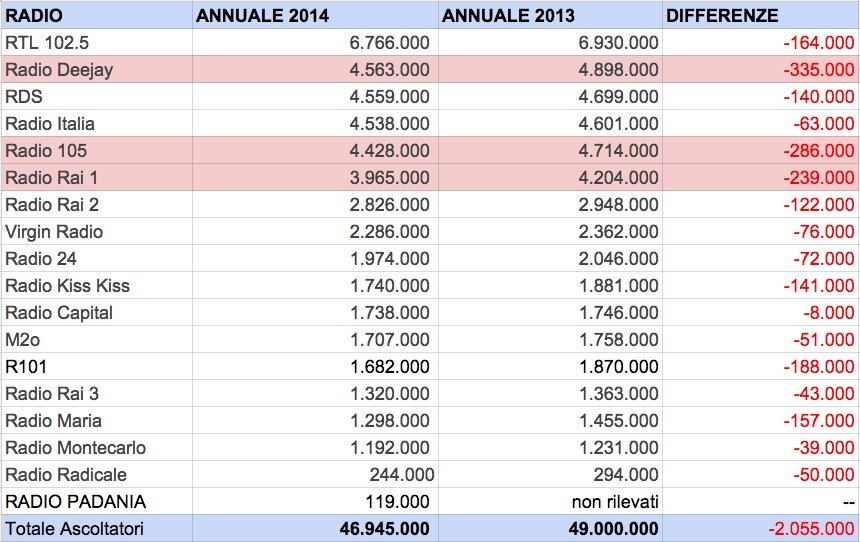Image resolution: width=860 pixels, height=542 pixels.
Task: Select the 4.428.000 Radio 105 value
Action: [389, 150]
